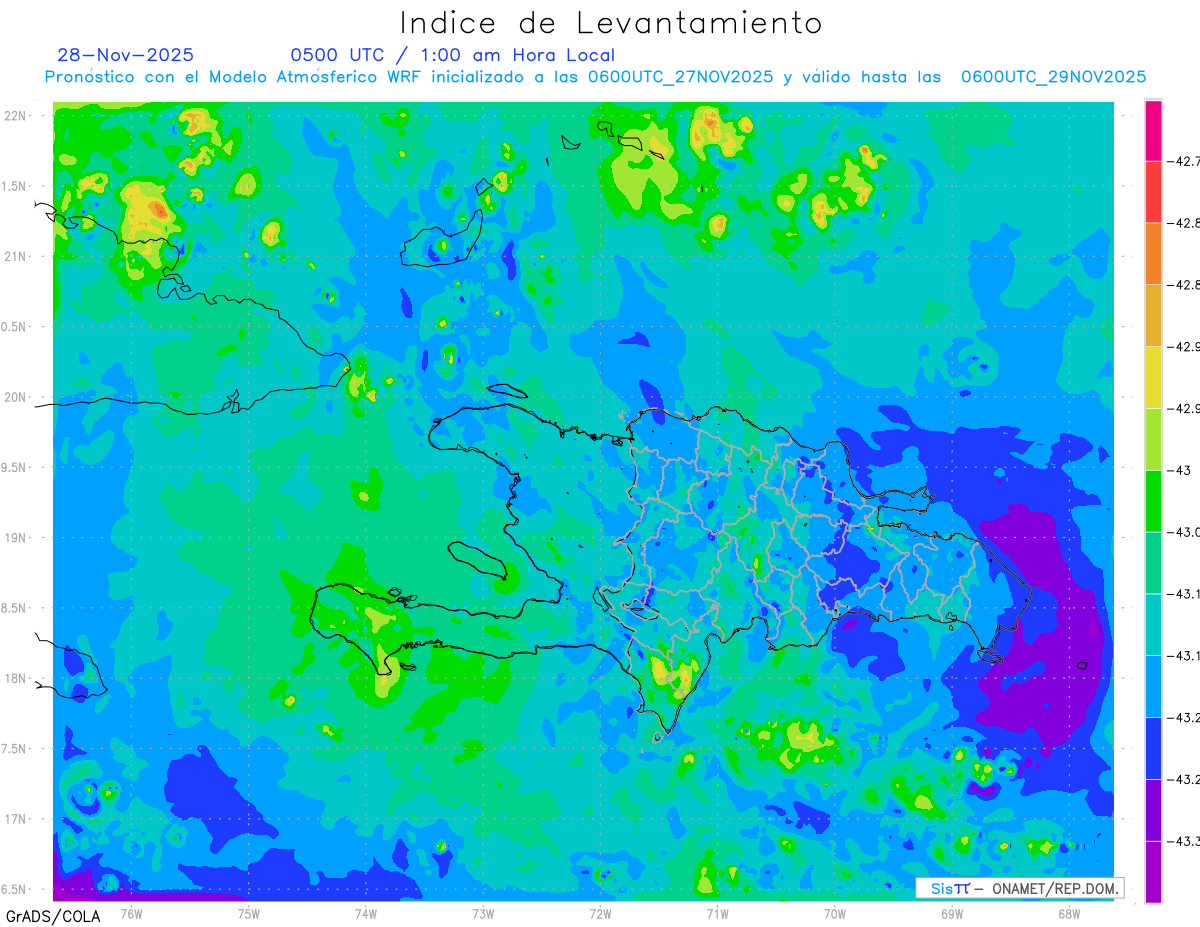
Task: Select the 69W longitude label
Action: [952, 913]
